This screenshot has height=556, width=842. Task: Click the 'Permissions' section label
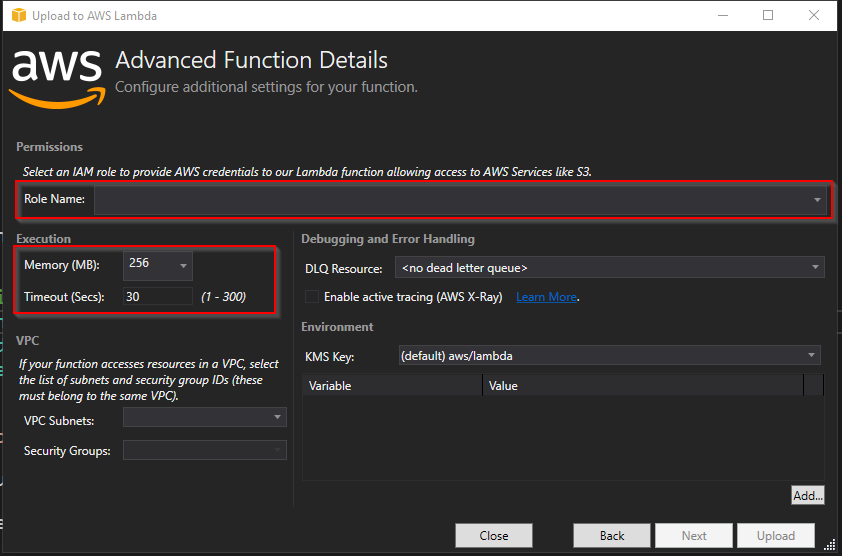tap(49, 147)
